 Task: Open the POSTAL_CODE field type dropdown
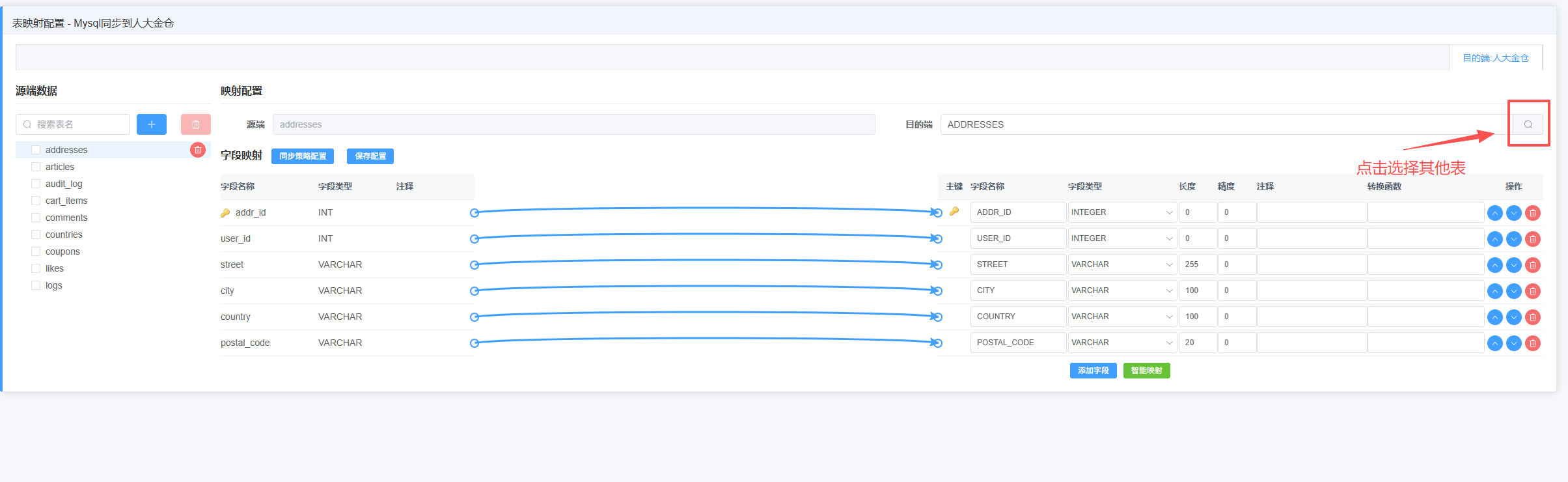pyautogui.click(x=1123, y=343)
